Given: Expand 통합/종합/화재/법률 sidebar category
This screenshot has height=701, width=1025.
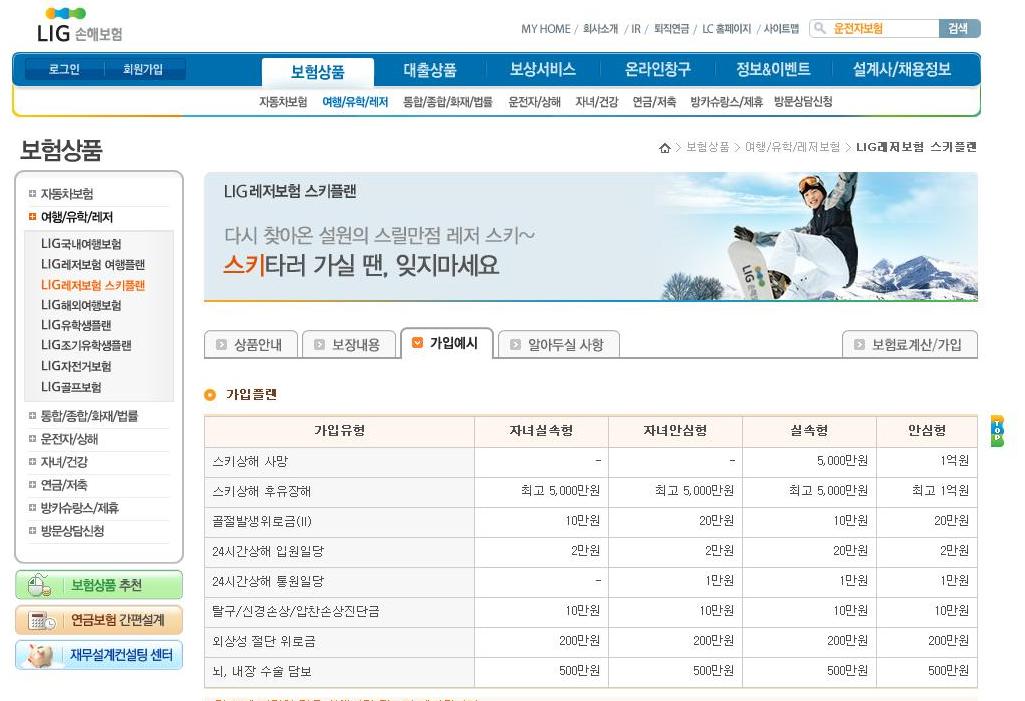Looking at the screenshot, I should tap(88, 416).
